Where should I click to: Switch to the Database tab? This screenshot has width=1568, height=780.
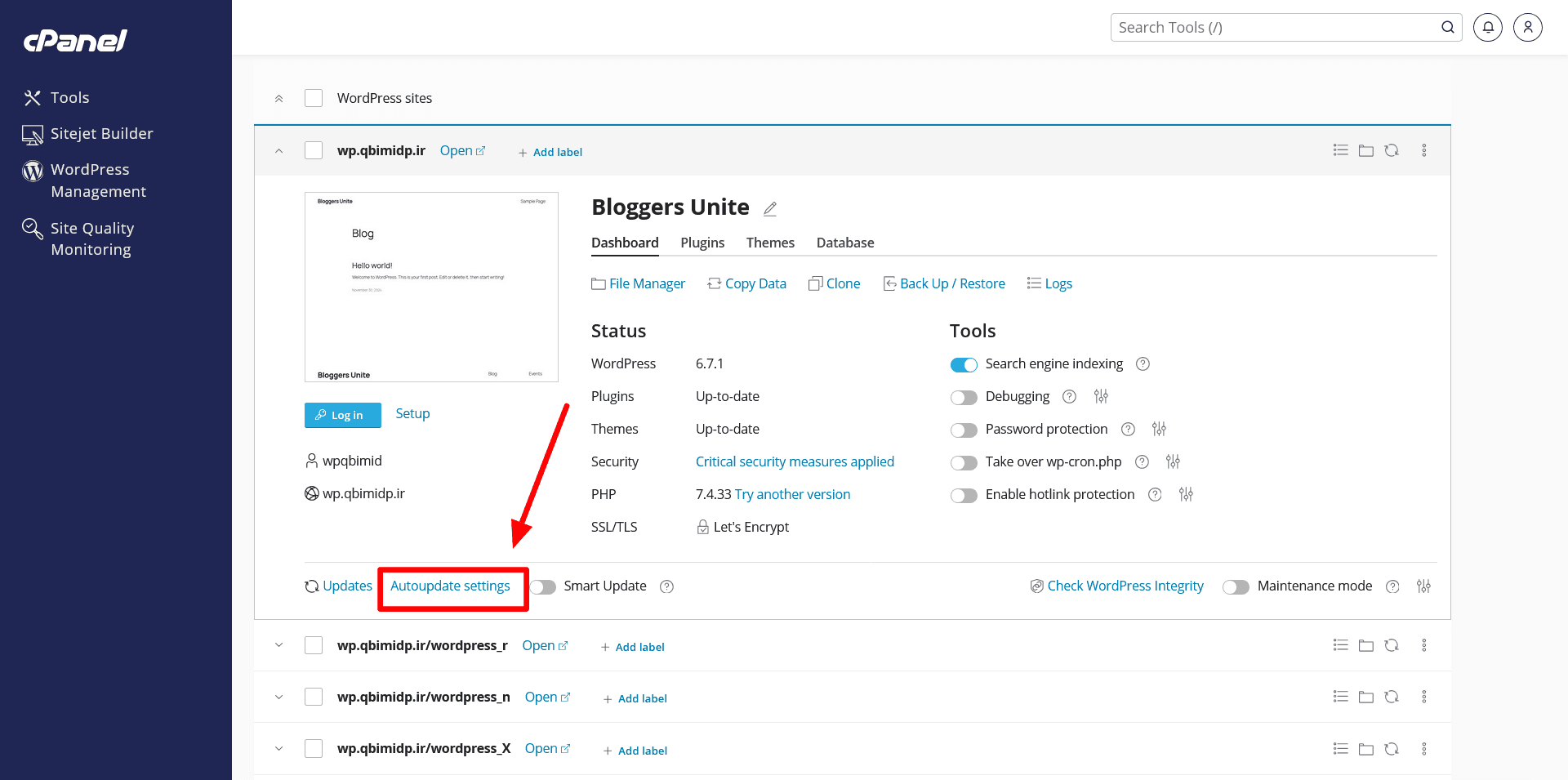pos(845,243)
